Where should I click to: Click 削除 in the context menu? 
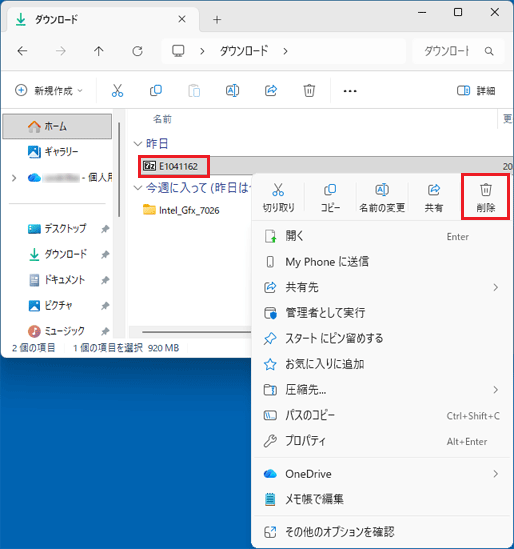click(485, 197)
